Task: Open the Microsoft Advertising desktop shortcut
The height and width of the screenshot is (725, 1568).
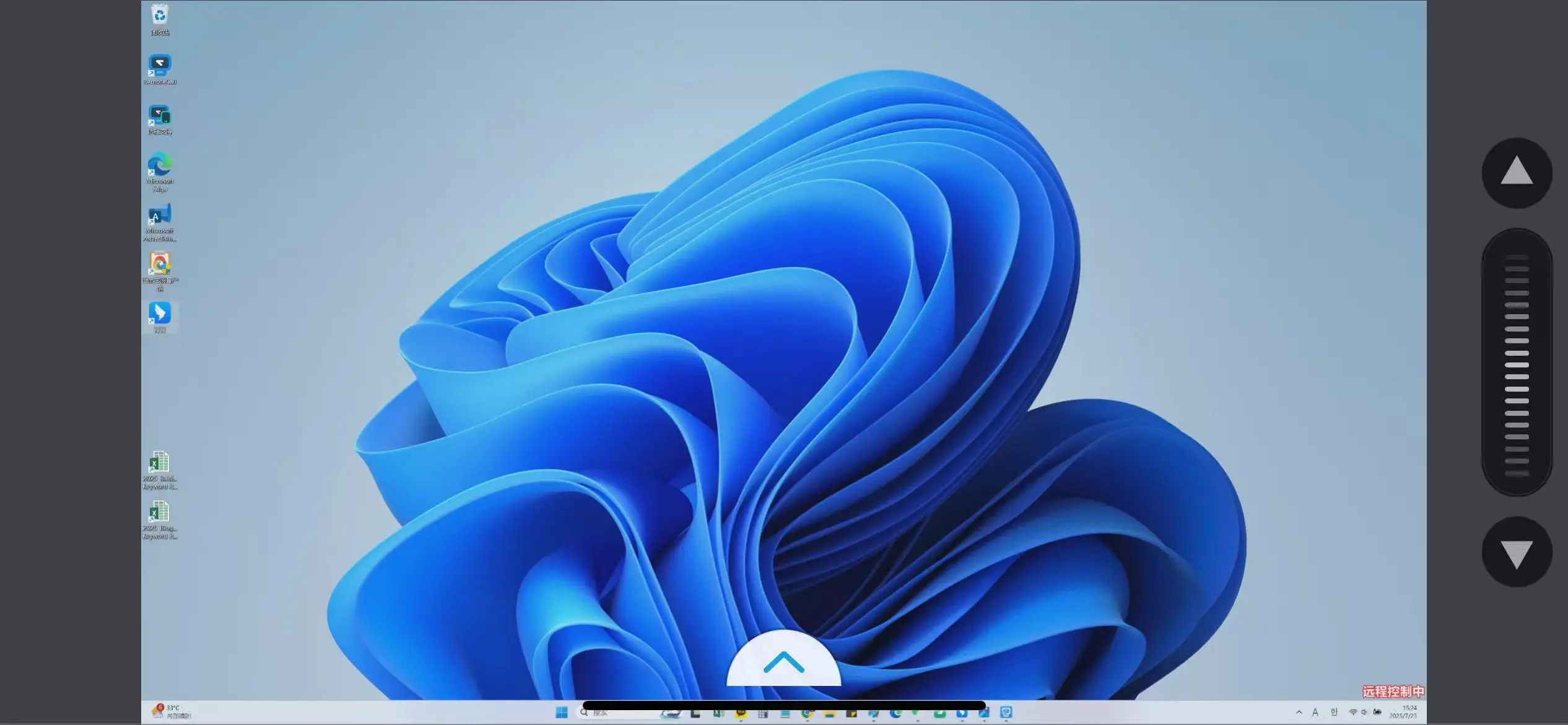Action: pyautogui.click(x=160, y=222)
